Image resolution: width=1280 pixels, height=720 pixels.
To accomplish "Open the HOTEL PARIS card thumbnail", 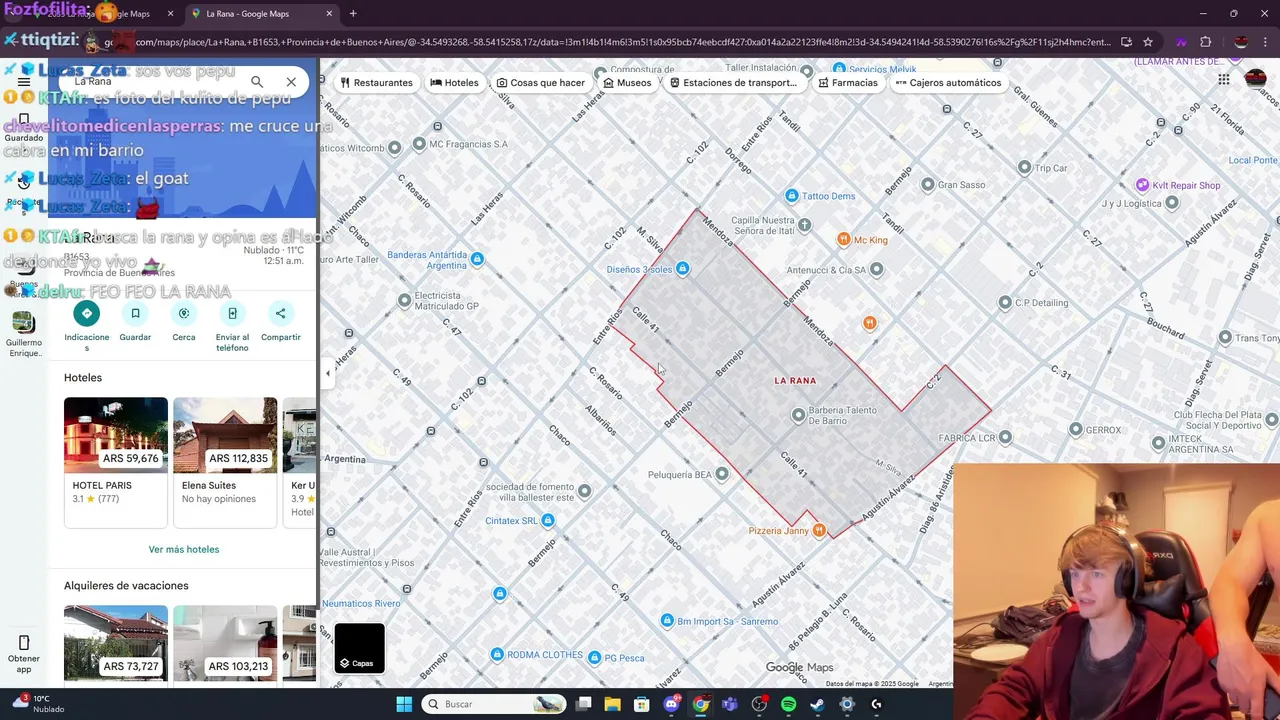I will 116,435.
